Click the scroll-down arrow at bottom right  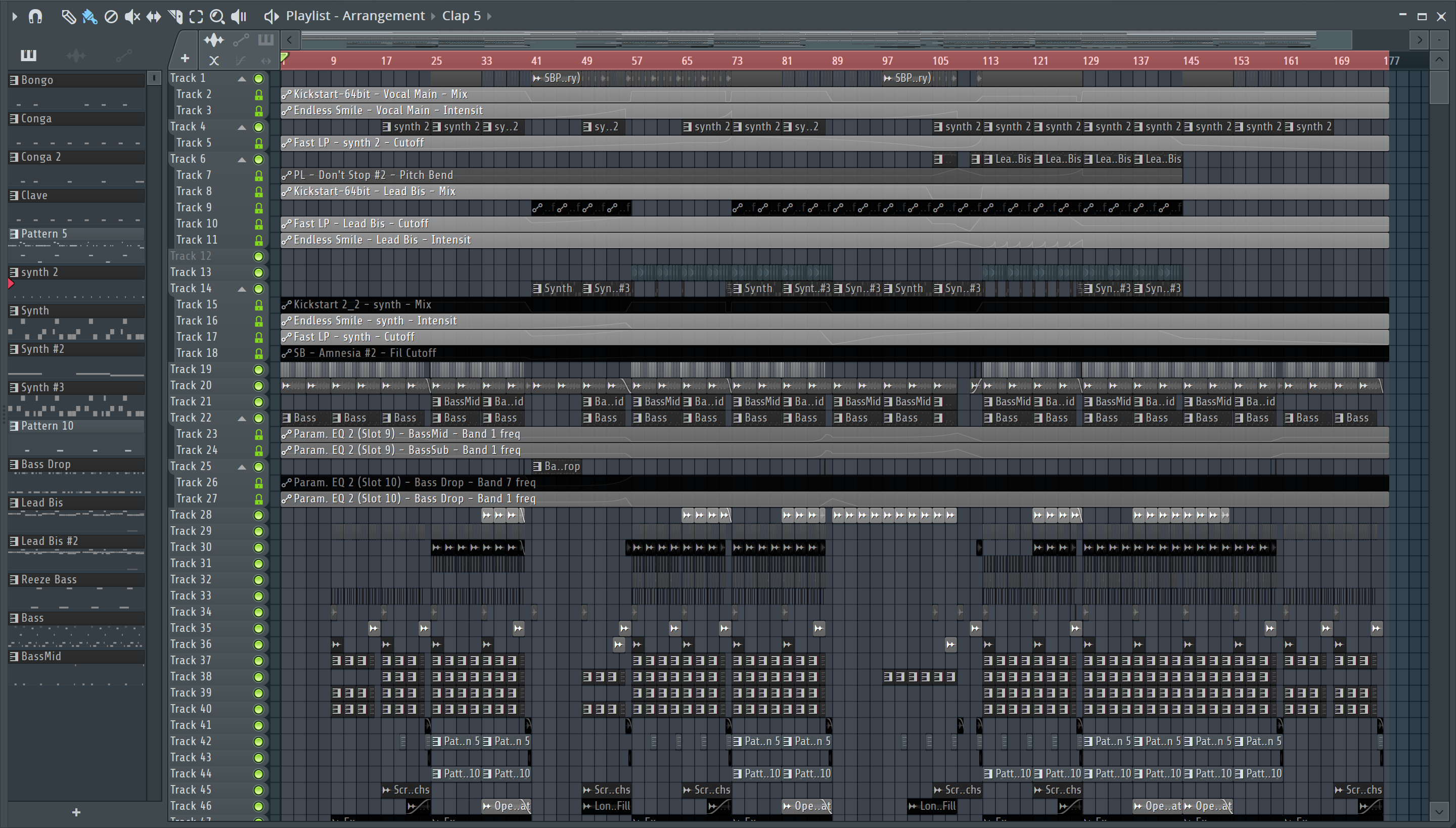tap(1439, 811)
